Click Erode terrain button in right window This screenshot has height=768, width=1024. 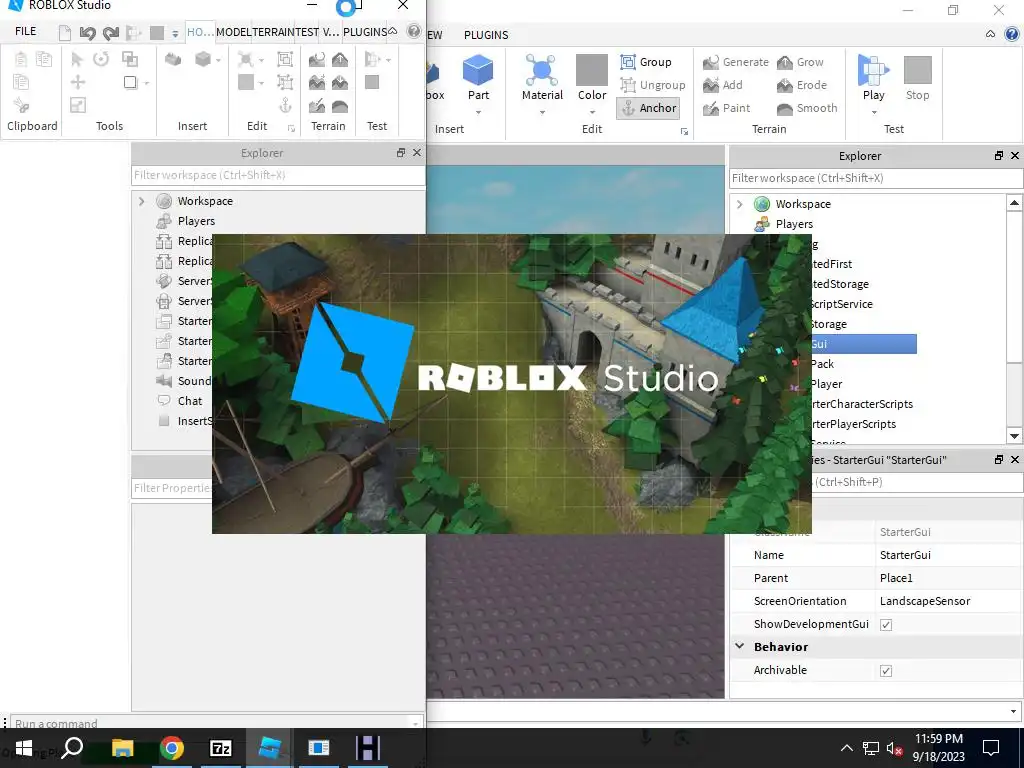pos(802,85)
